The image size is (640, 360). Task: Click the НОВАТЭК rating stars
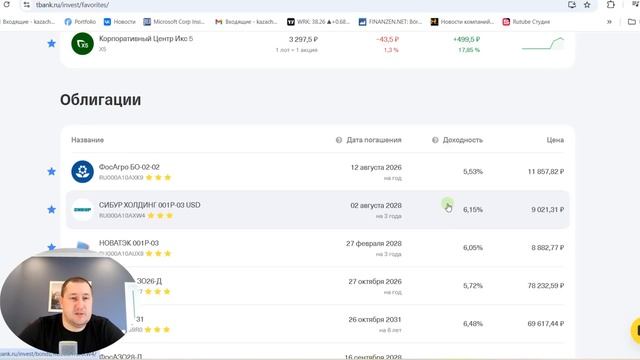pyautogui.click(x=158, y=253)
